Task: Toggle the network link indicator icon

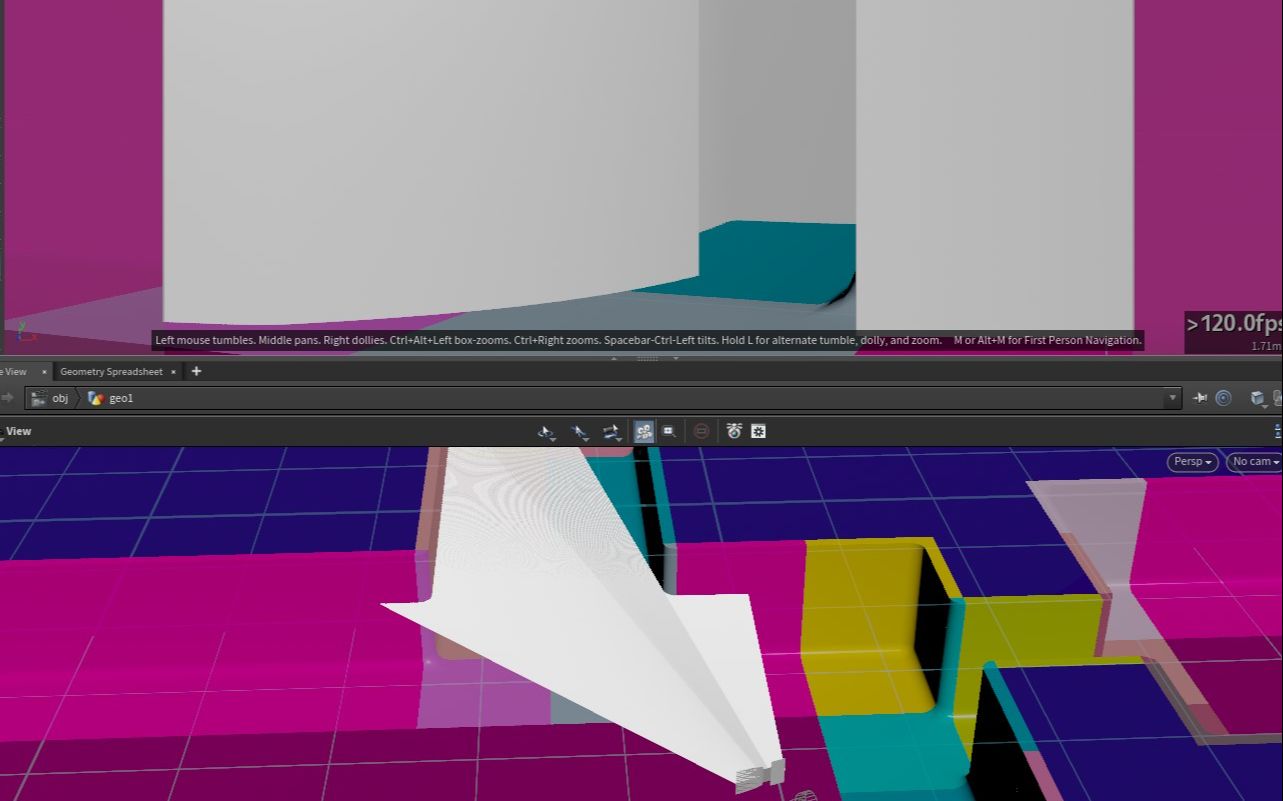Action: click(x=1221, y=398)
